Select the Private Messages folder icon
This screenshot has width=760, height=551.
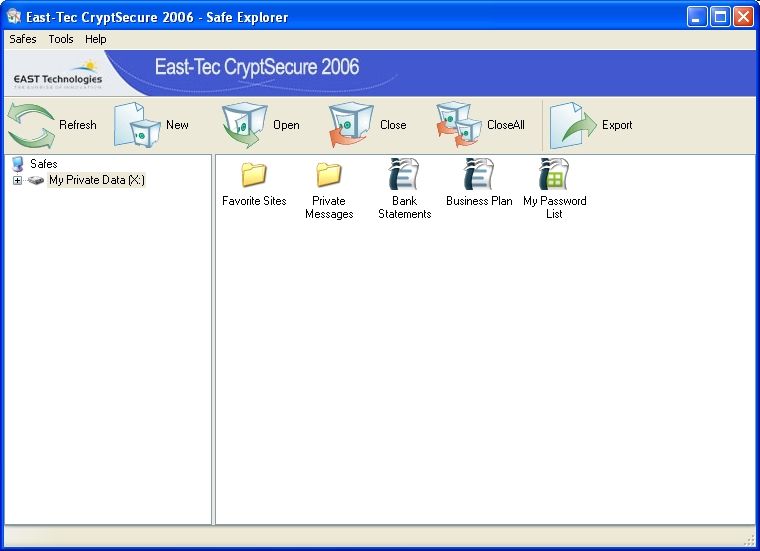click(329, 174)
